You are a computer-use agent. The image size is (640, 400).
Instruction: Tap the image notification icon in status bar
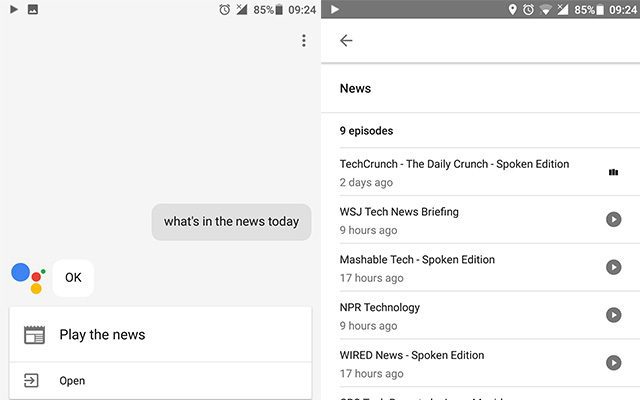pos(33,9)
